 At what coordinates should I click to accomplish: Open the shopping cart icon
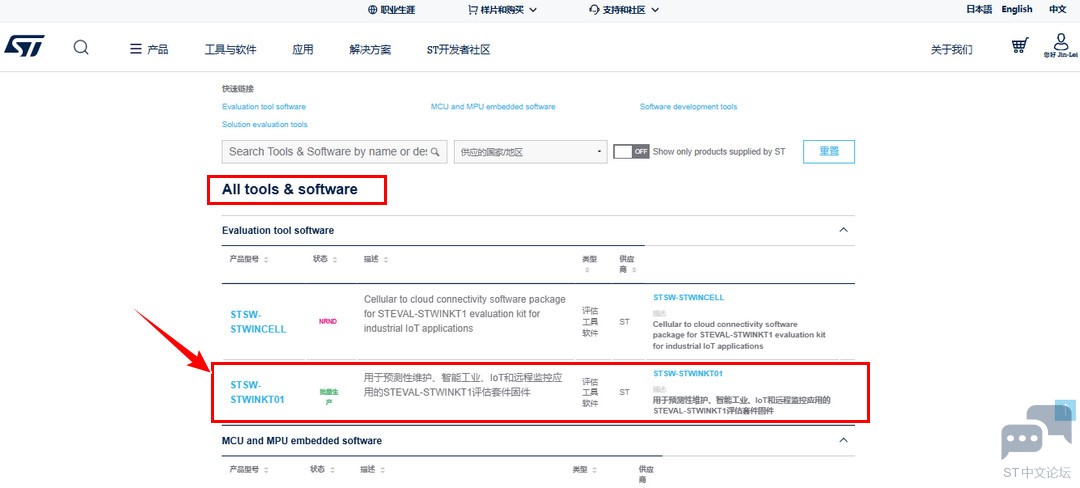pos(1019,47)
